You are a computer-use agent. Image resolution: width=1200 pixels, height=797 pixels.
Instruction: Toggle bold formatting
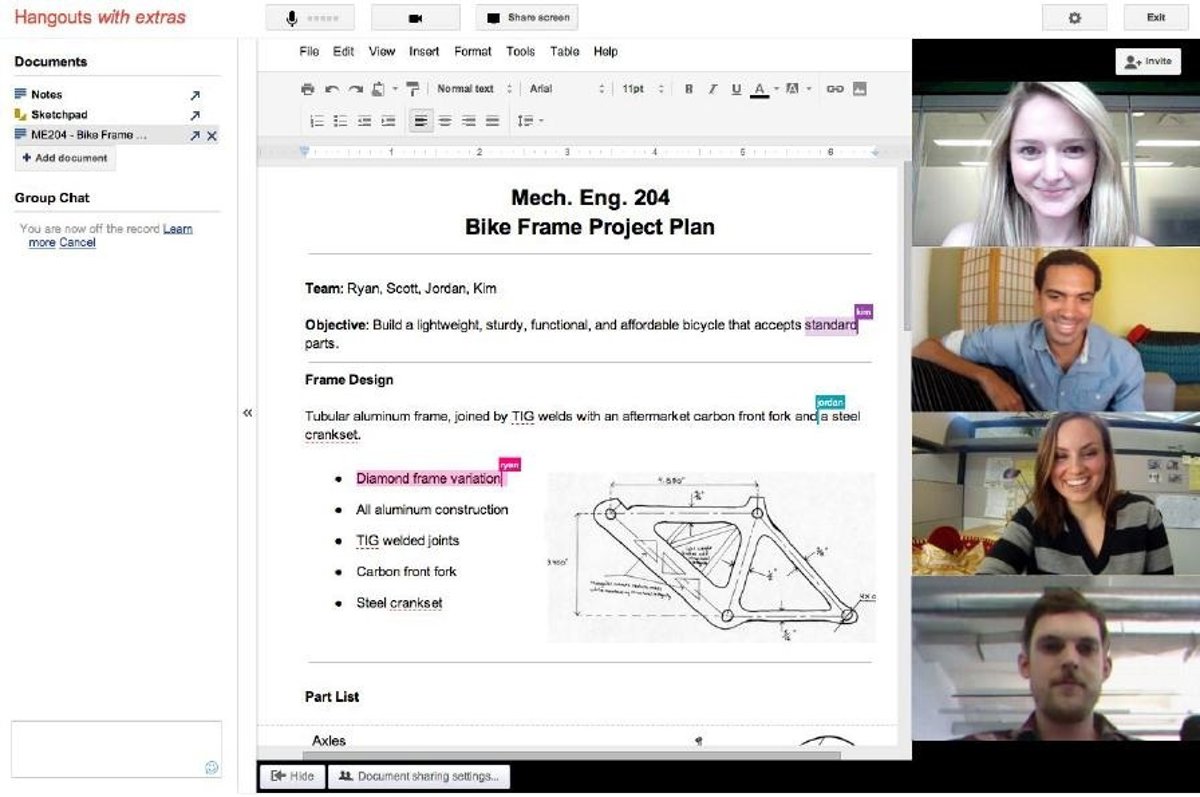689,89
